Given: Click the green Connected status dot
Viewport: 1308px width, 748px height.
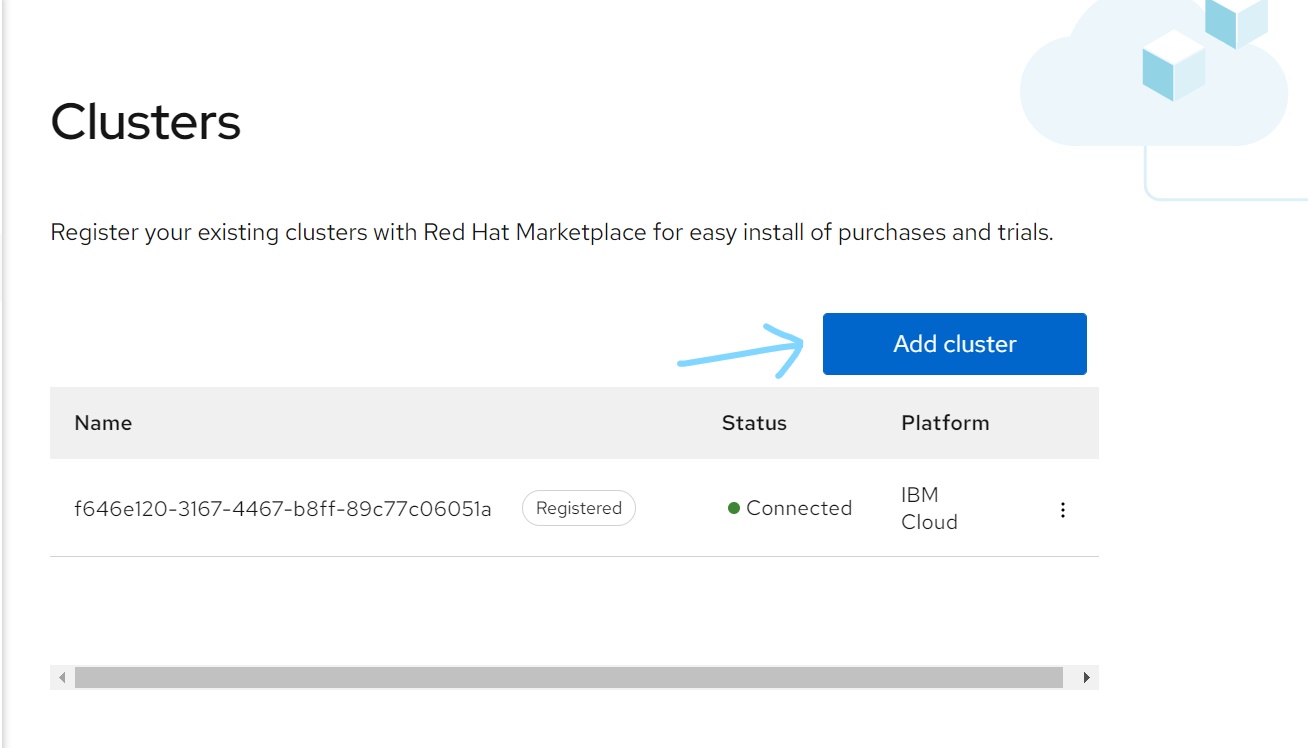Looking at the screenshot, I should click(x=734, y=508).
